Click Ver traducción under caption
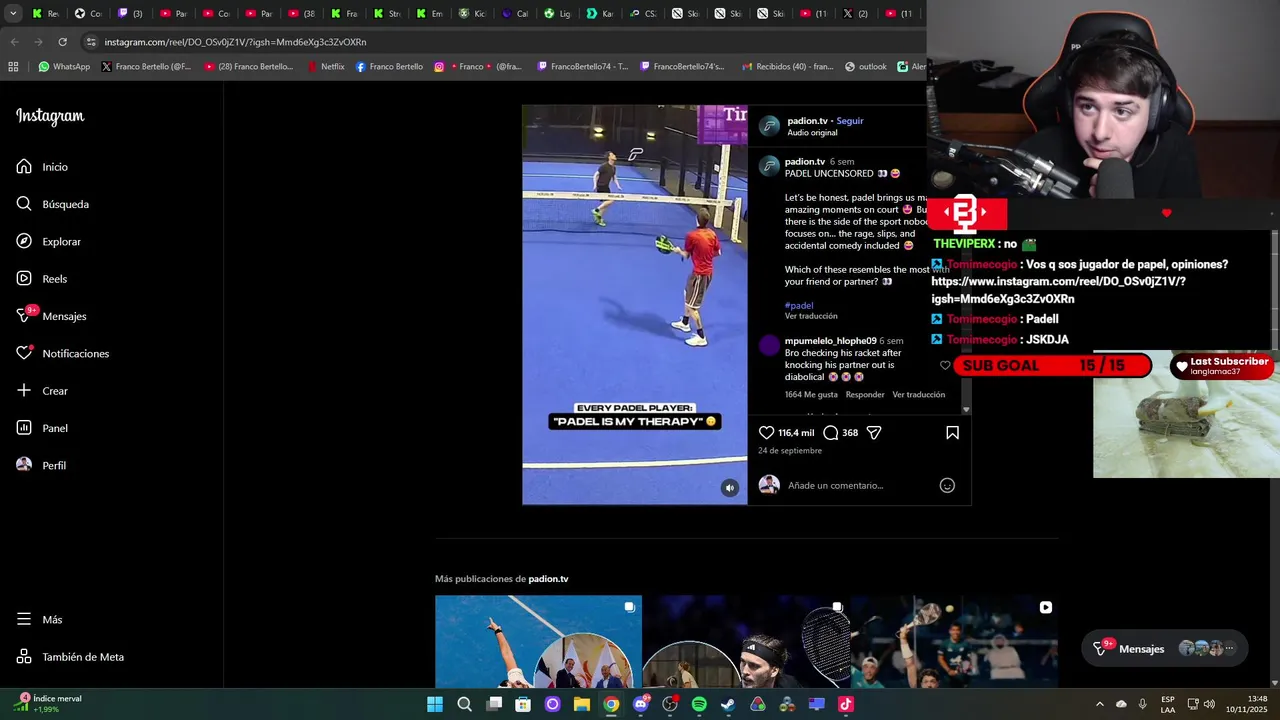 pos(811,316)
